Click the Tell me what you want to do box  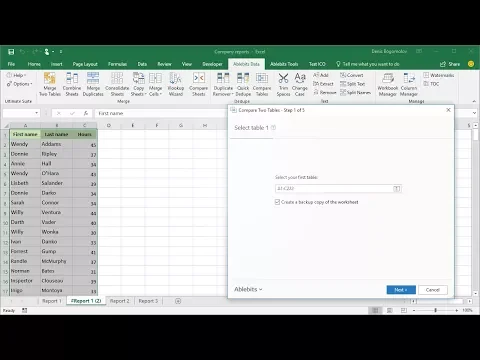pyautogui.click(x=367, y=64)
